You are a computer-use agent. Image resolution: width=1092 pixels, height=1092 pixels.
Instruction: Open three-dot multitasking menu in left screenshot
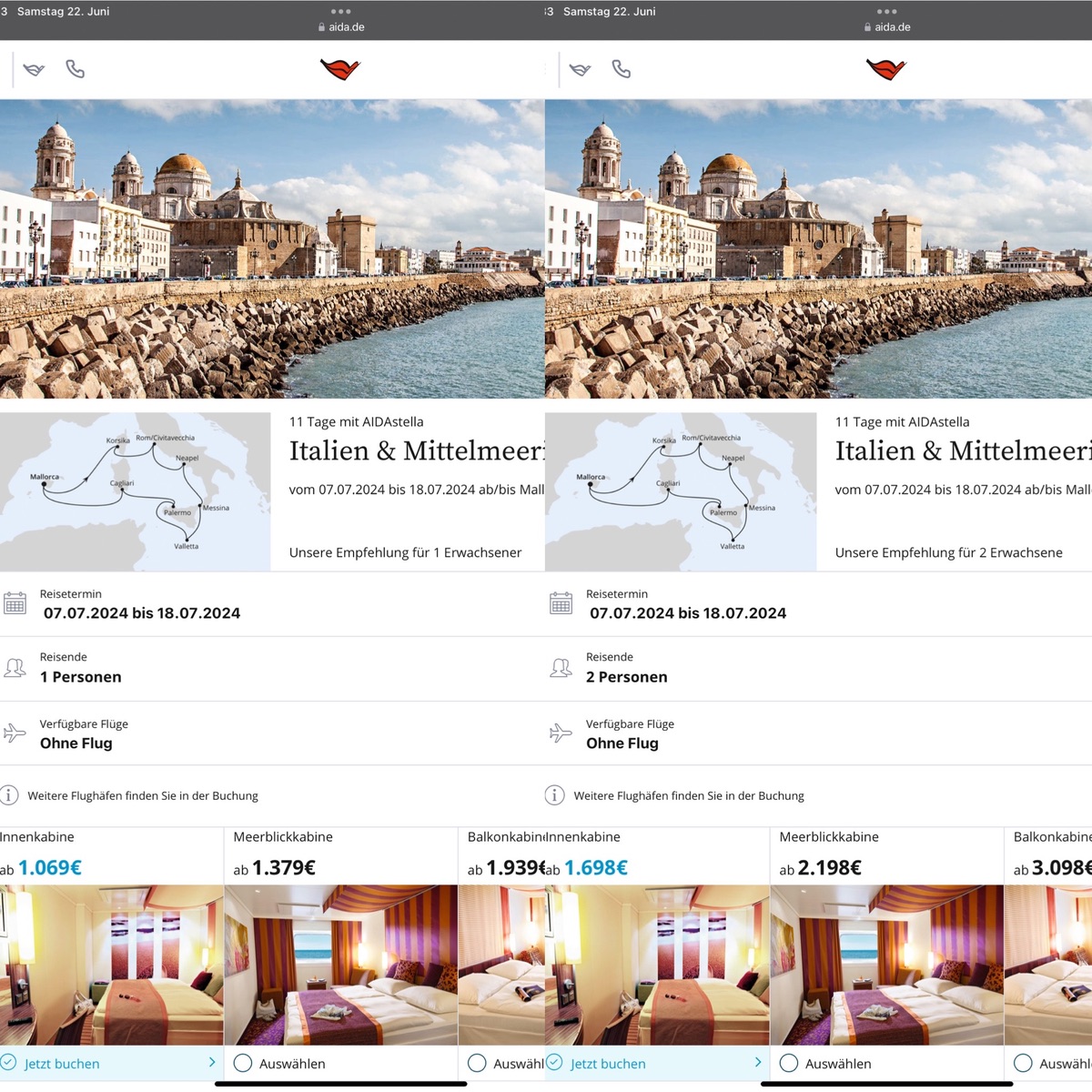(341, 12)
